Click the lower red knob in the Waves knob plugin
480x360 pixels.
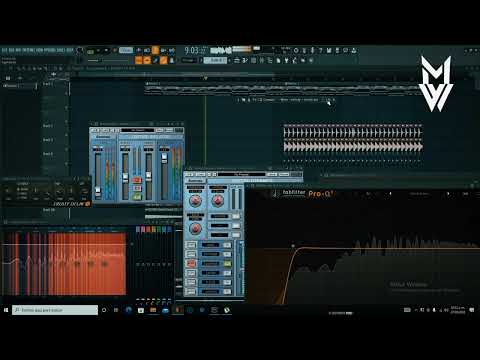195,228
